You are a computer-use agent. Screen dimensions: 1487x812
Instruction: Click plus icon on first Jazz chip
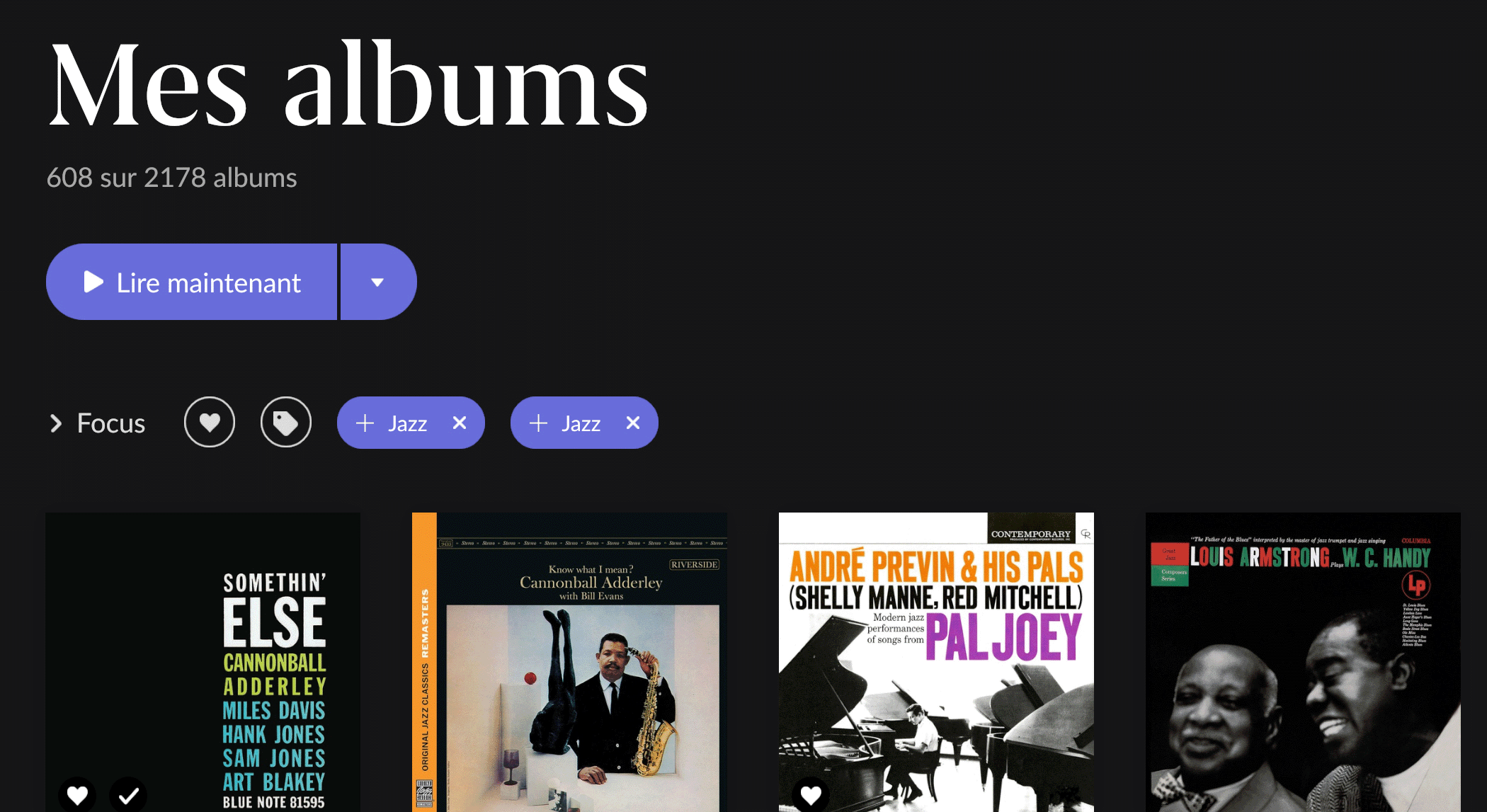coord(365,423)
